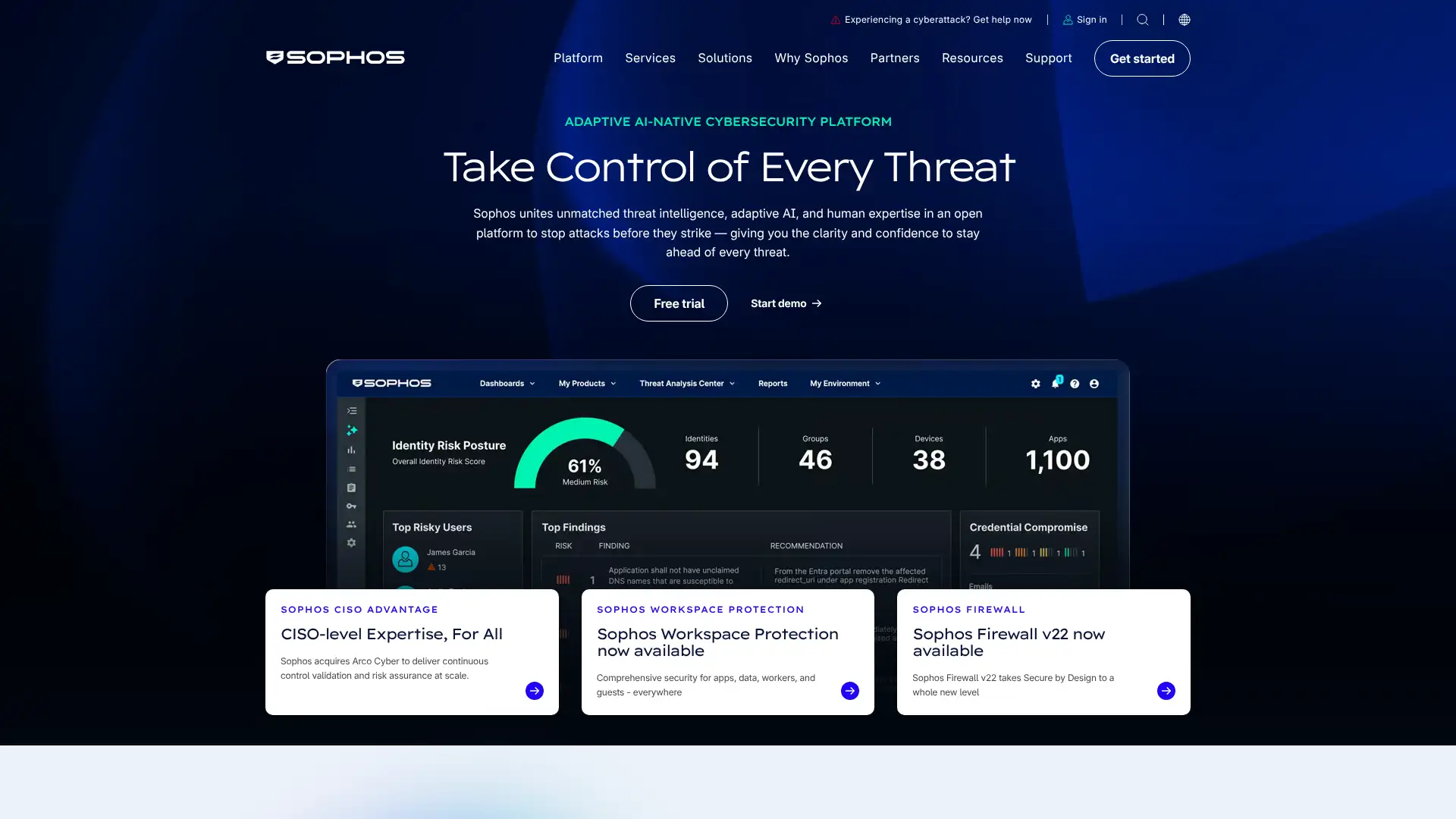The image size is (1456, 819).
Task: Click the Apps count 1,100
Action: click(1058, 460)
